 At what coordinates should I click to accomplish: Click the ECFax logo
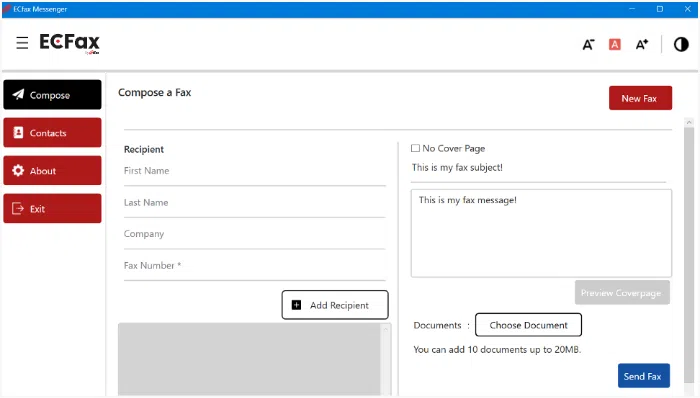[70, 43]
